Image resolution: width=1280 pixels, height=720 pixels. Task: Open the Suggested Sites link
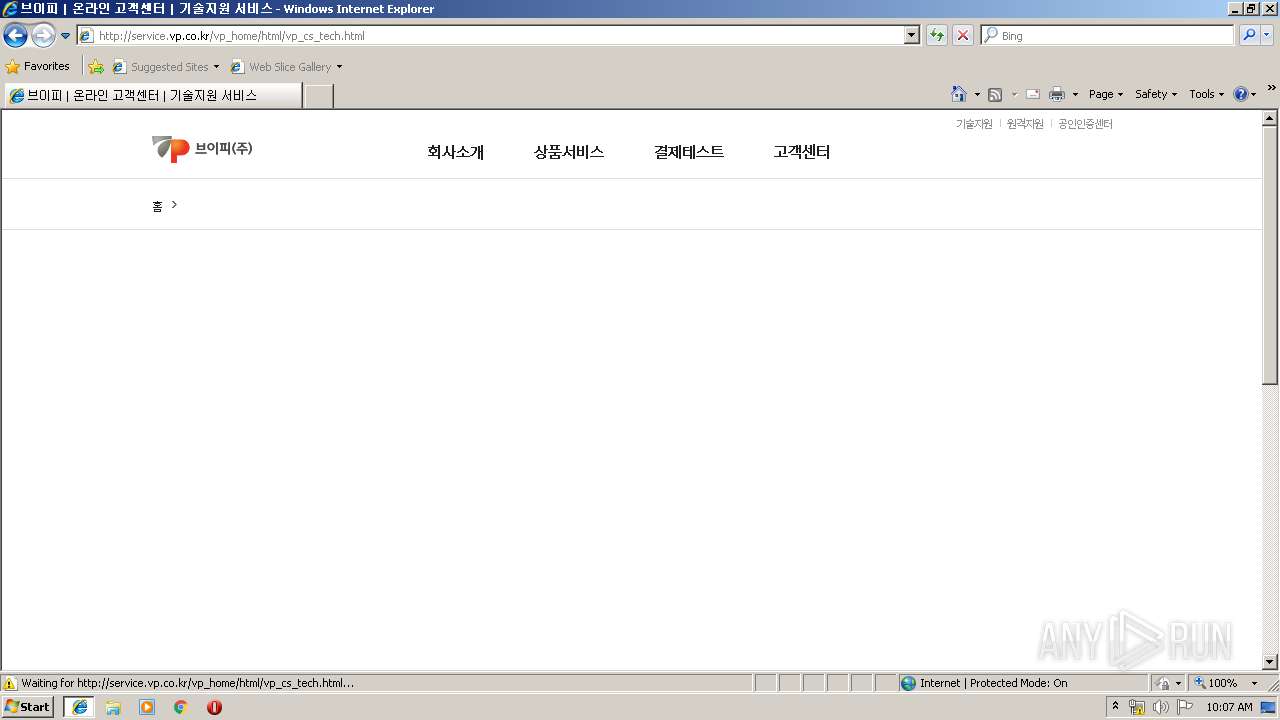[165, 67]
